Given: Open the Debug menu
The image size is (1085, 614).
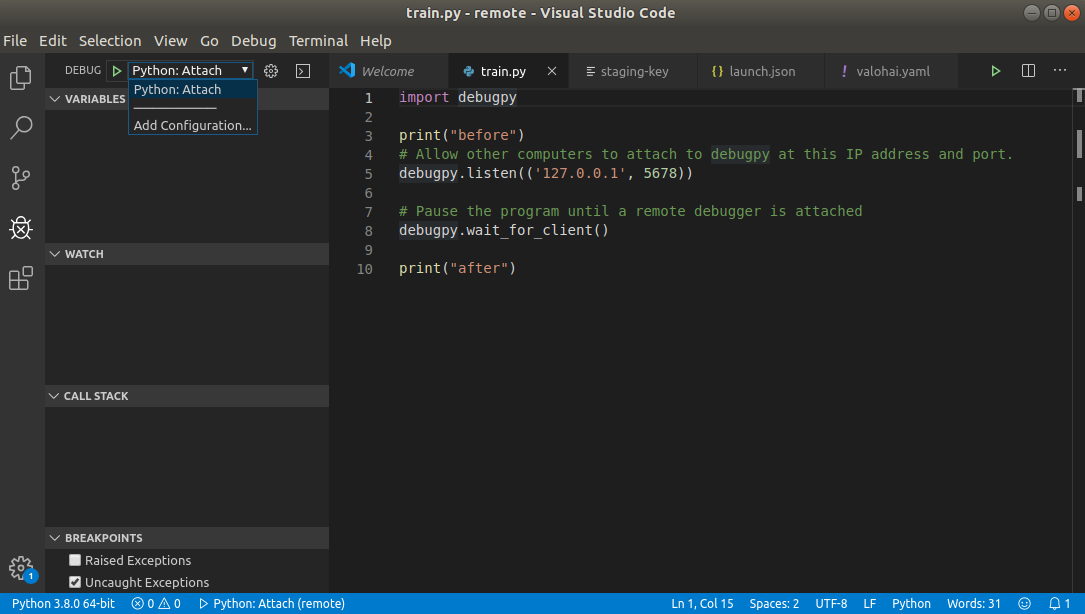Looking at the screenshot, I should (253, 41).
